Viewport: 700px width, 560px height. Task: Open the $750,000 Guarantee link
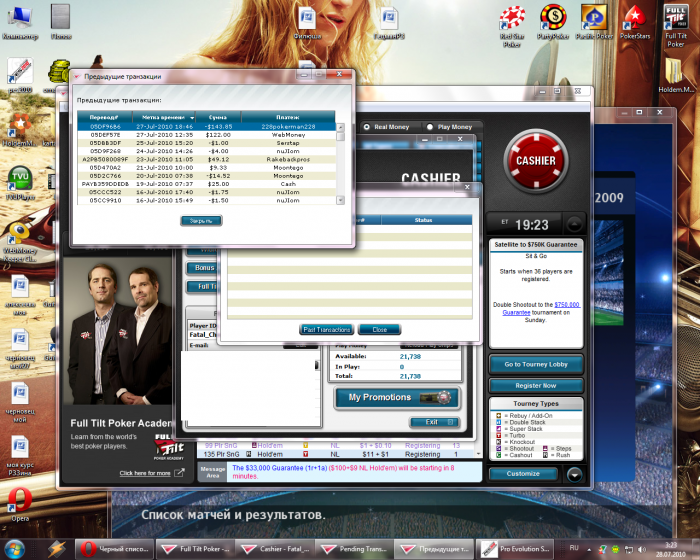(x=542, y=308)
